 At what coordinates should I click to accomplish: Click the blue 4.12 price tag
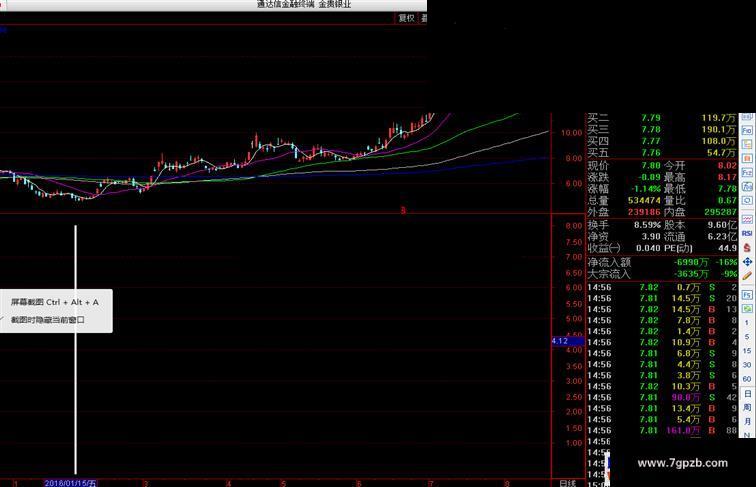(567, 341)
